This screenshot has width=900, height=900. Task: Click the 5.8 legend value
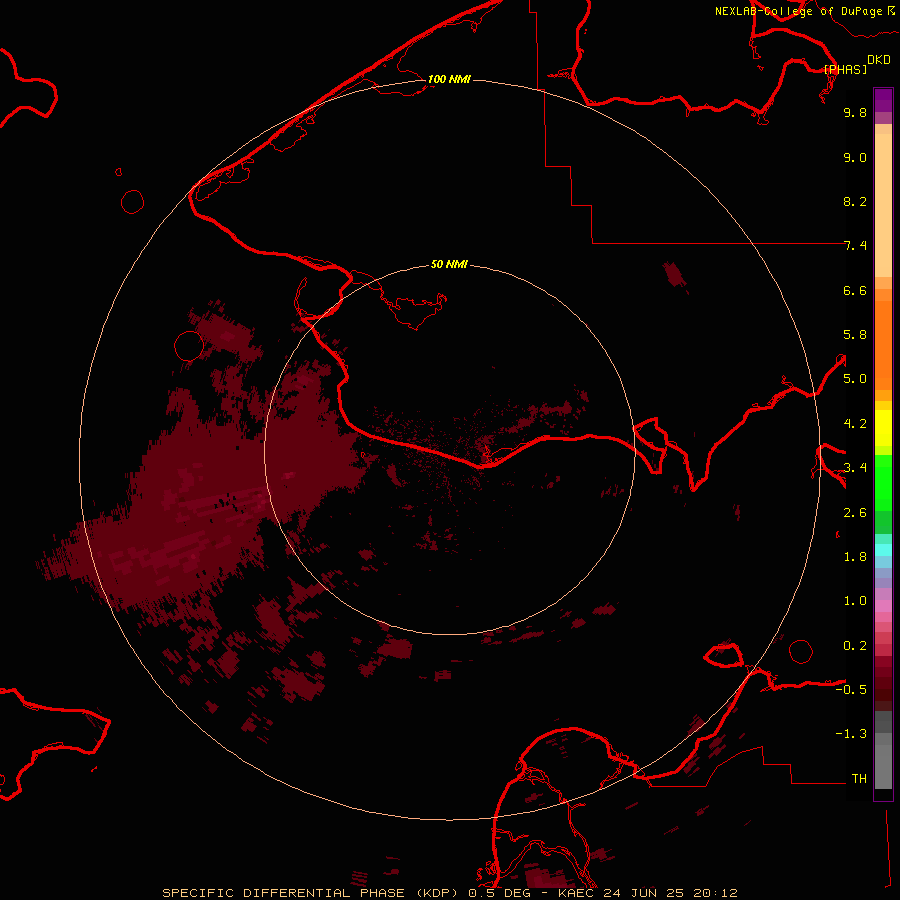pyautogui.click(x=855, y=335)
